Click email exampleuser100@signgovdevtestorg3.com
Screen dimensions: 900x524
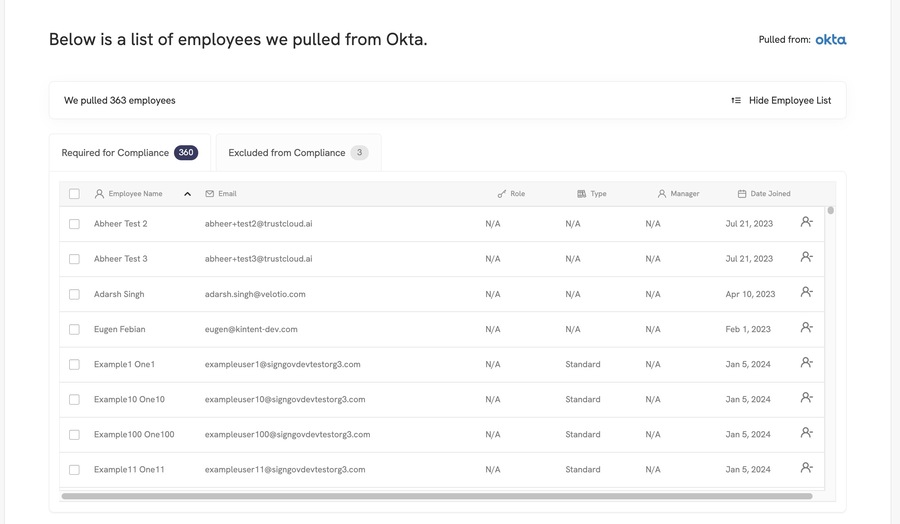(287, 434)
